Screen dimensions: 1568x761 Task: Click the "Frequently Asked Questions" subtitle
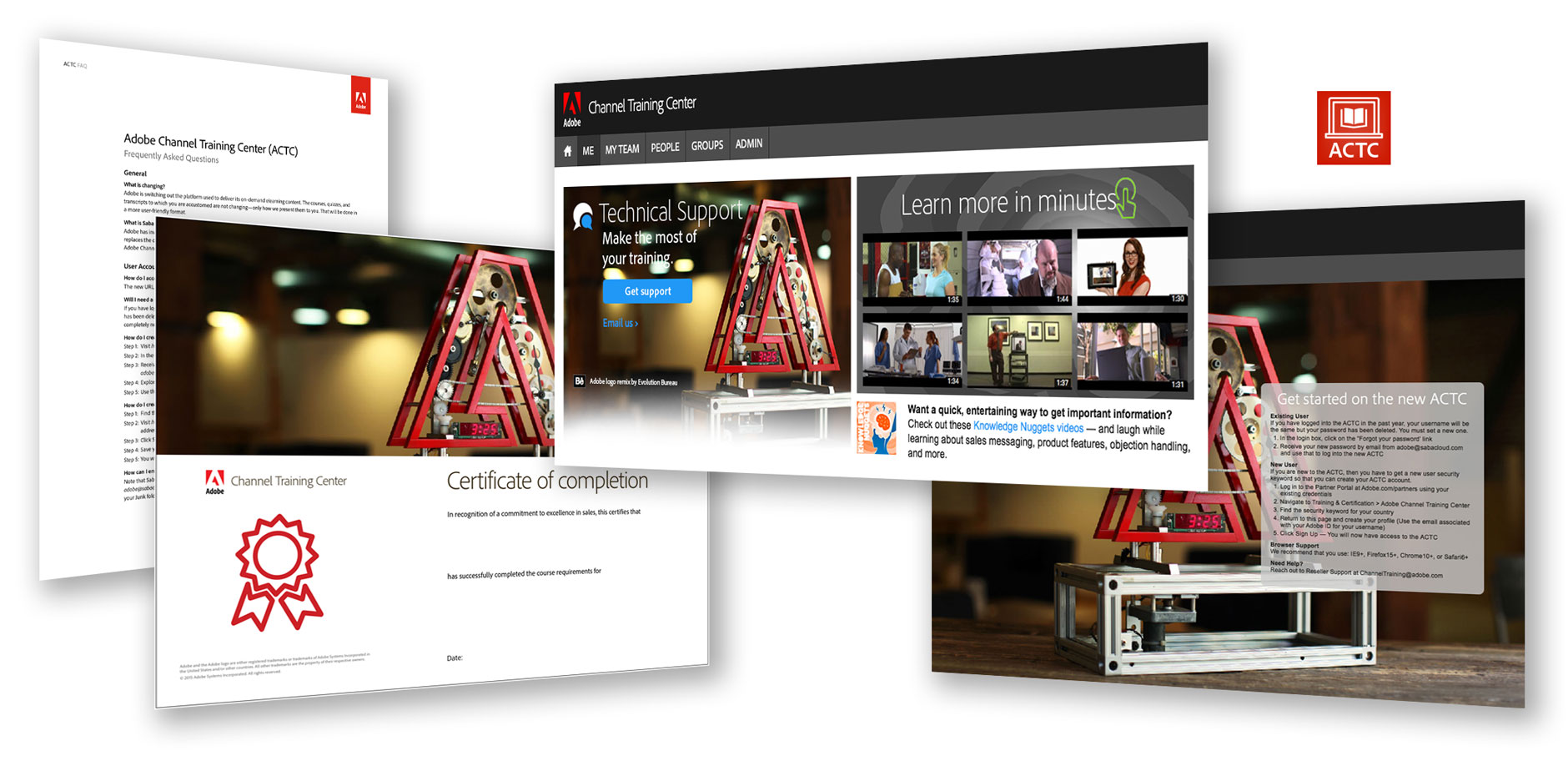coord(171,156)
